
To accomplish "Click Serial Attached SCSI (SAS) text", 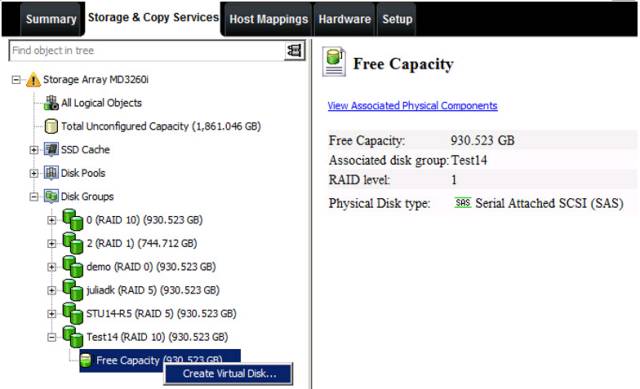I will click(x=549, y=203).
